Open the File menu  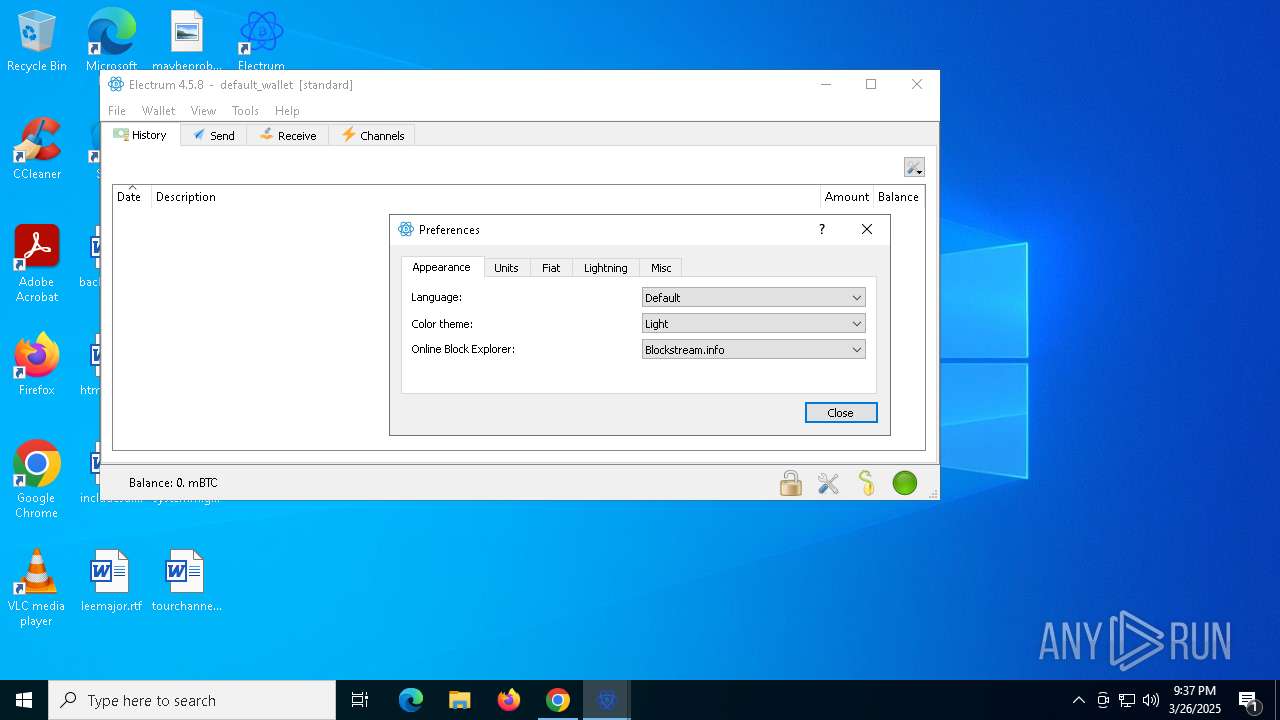click(117, 111)
